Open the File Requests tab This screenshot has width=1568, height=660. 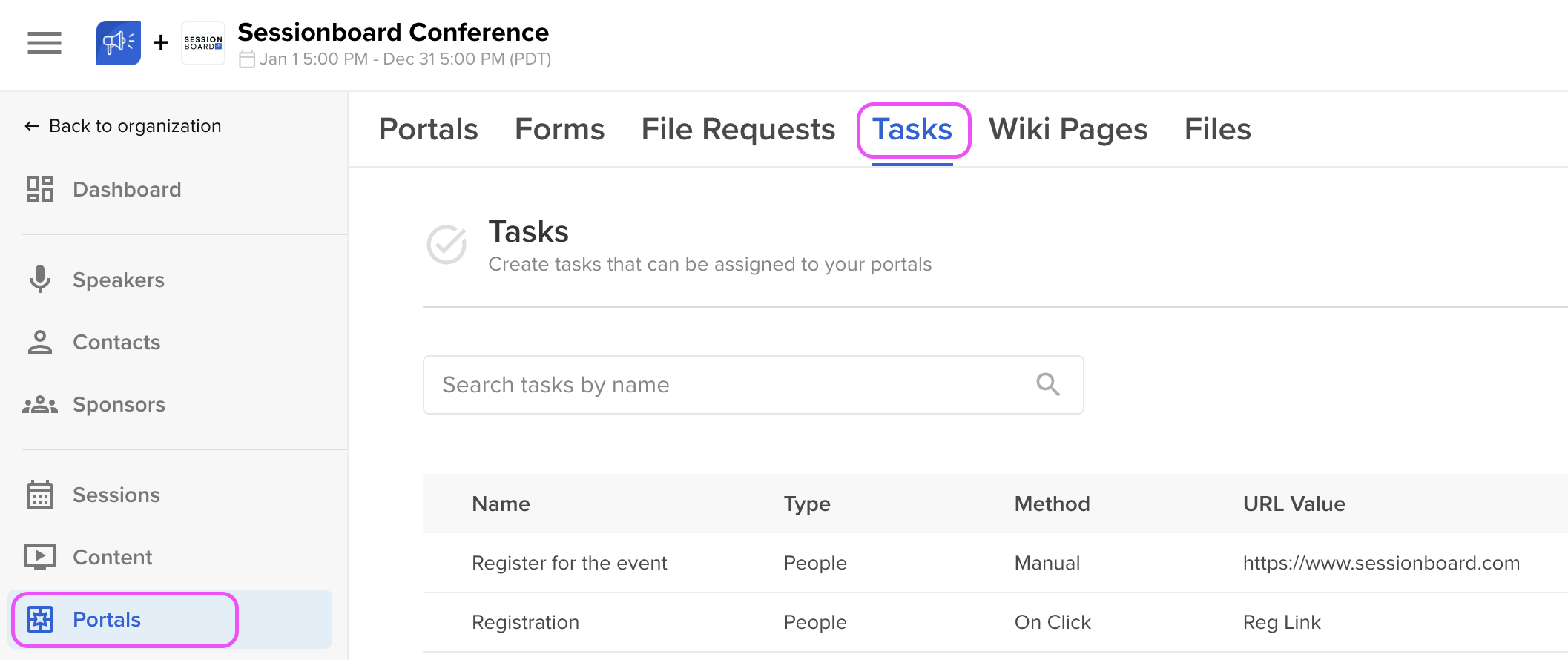click(738, 129)
